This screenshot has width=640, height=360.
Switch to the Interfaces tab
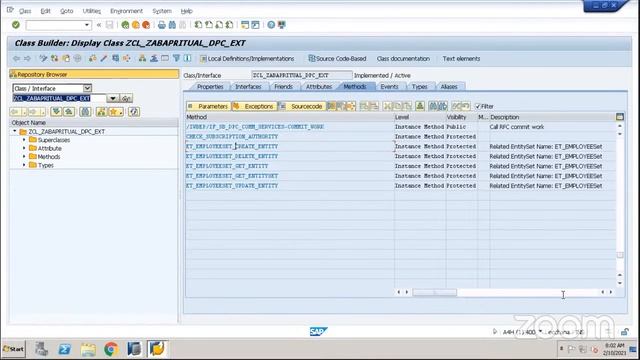248,87
